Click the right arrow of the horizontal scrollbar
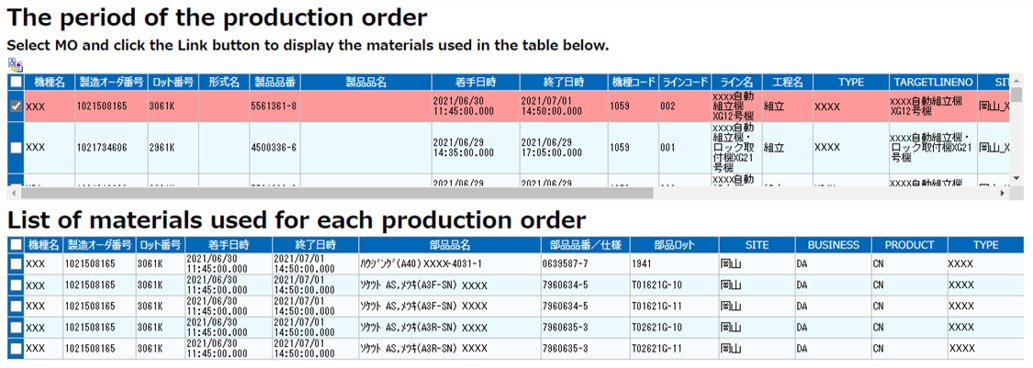 point(1002,194)
